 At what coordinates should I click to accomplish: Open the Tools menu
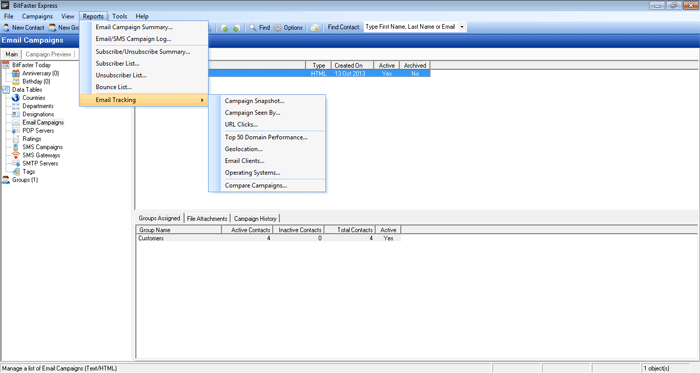tap(120, 16)
